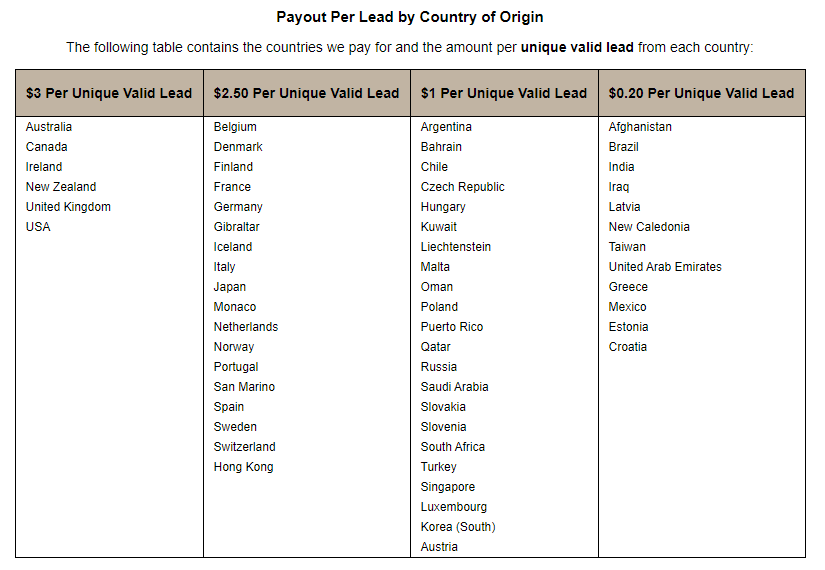825x570 pixels.
Task: Click the Korea (South) entry
Action: tap(458, 527)
